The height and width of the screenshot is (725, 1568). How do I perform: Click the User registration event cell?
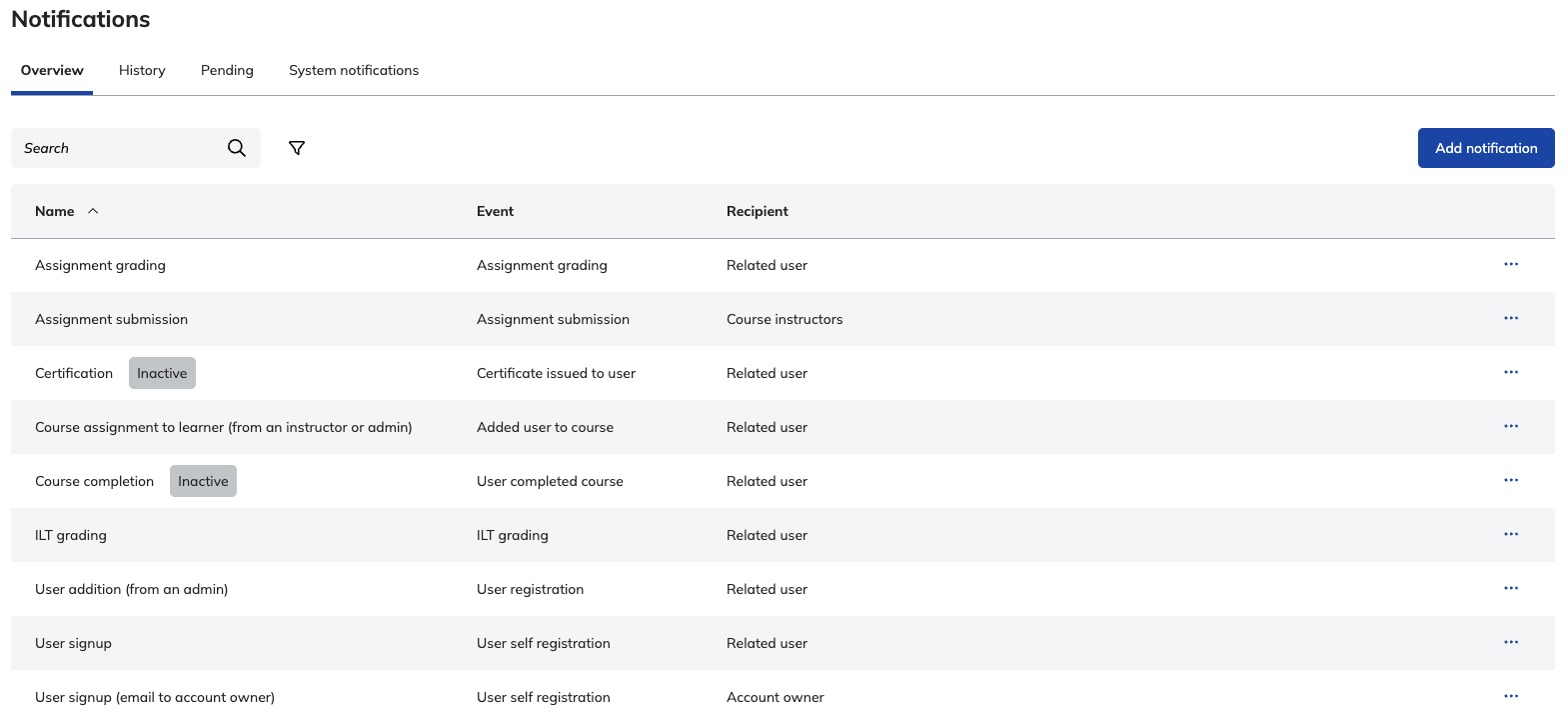(x=530, y=589)
